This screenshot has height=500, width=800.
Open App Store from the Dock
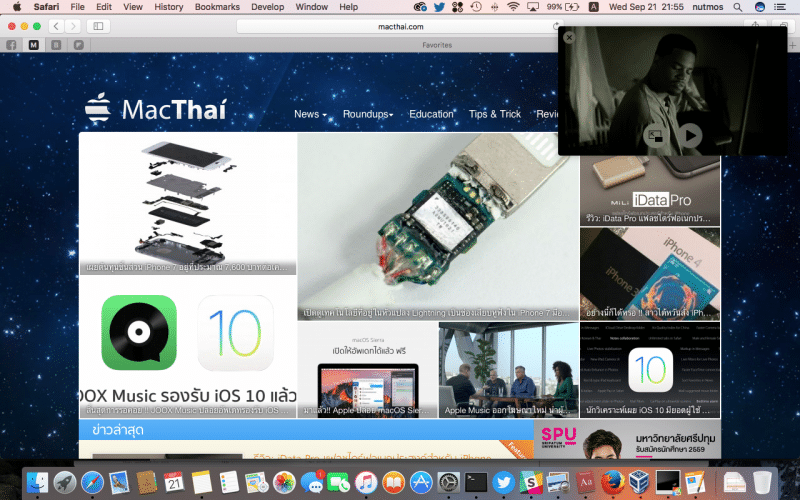421,482
